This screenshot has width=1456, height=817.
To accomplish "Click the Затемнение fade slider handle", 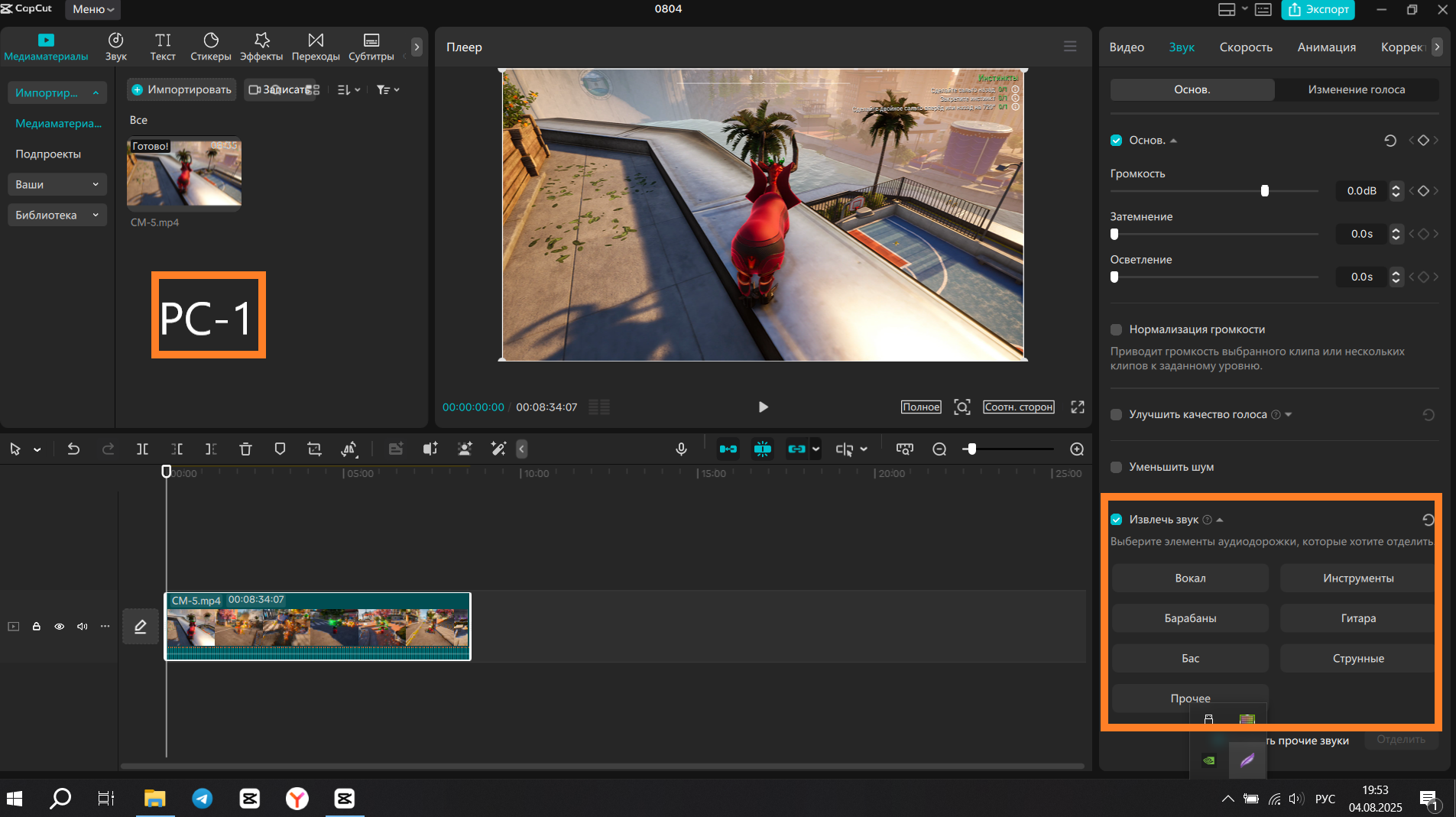I will click(x=1114, y=234).
